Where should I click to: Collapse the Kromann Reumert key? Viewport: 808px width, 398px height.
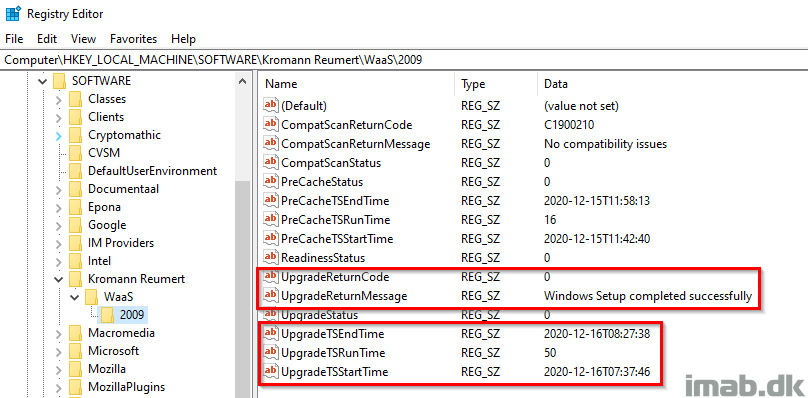click(58, 279)
